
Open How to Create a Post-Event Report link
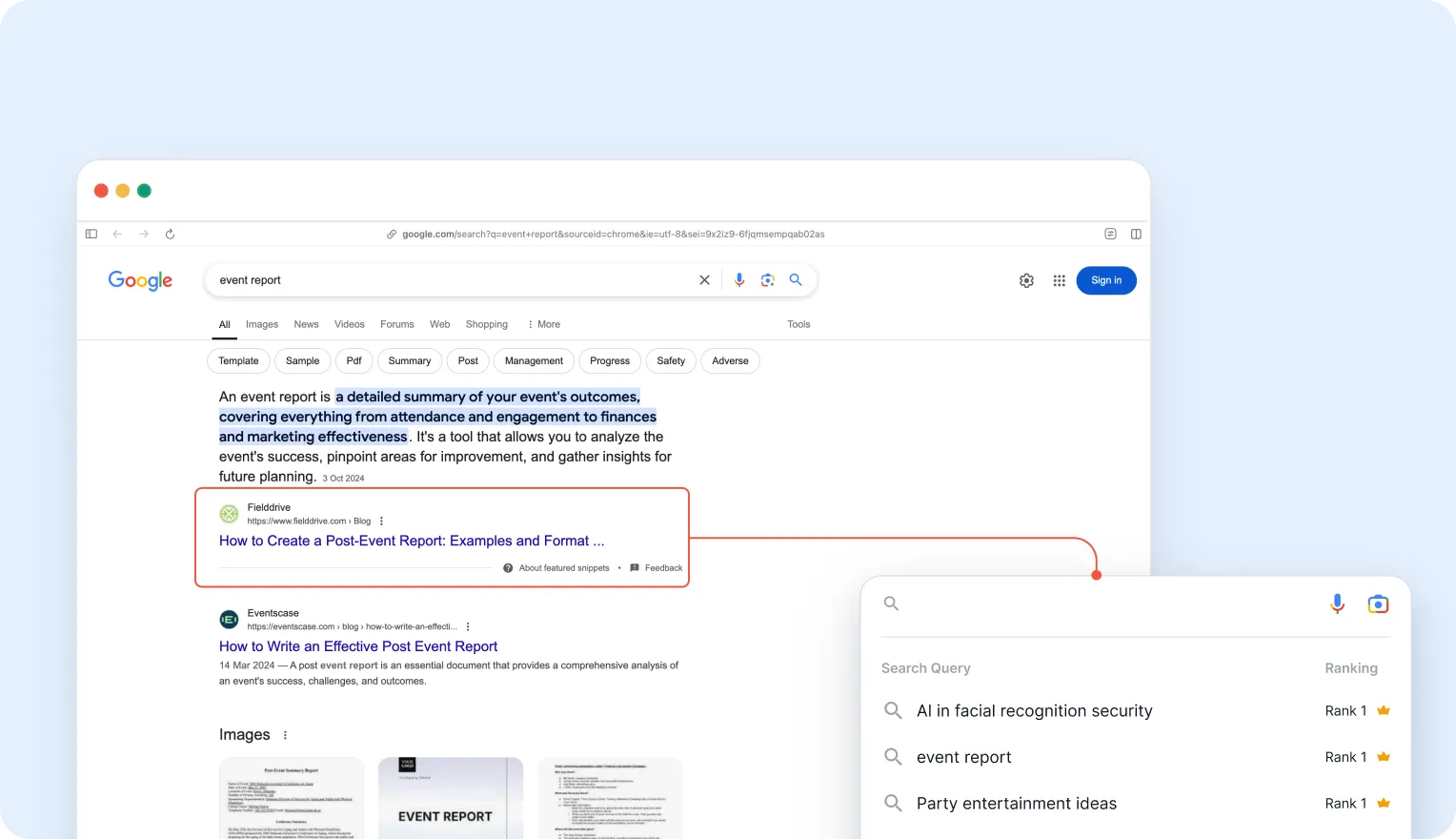click(412, 541)
